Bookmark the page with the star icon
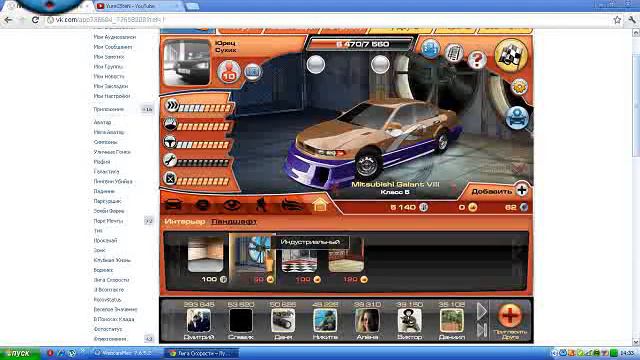Screen dimensions: 640x360 coord(618,20)
